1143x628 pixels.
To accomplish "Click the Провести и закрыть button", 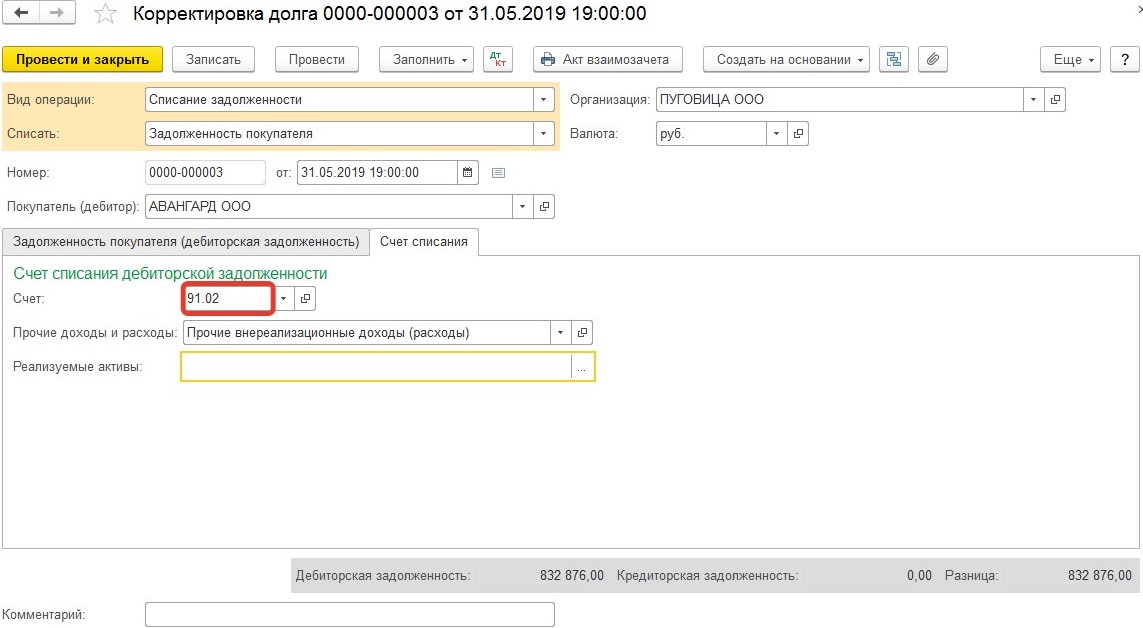I will pos(82,59).
